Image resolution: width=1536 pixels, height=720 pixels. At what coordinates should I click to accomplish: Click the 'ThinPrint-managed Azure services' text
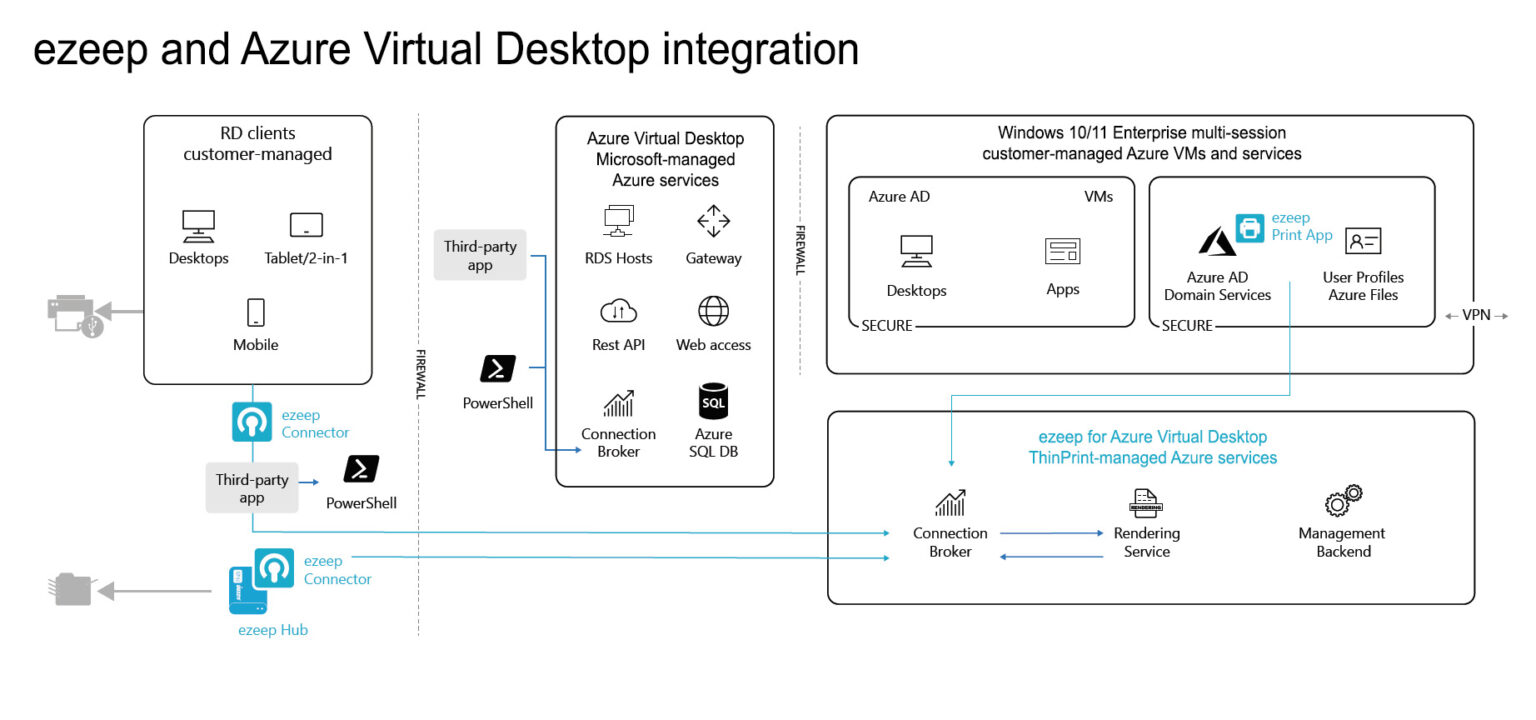pos(1153,457)
